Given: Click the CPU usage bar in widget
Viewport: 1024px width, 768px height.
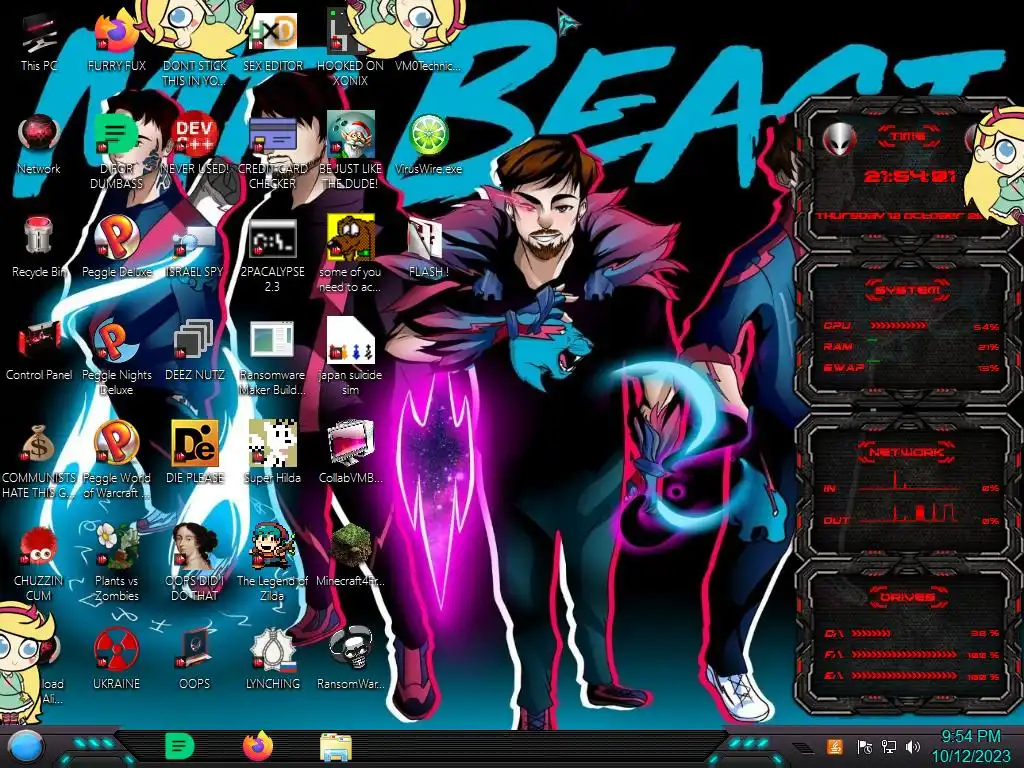Looking at the screenshot, I should pos(897,325).
